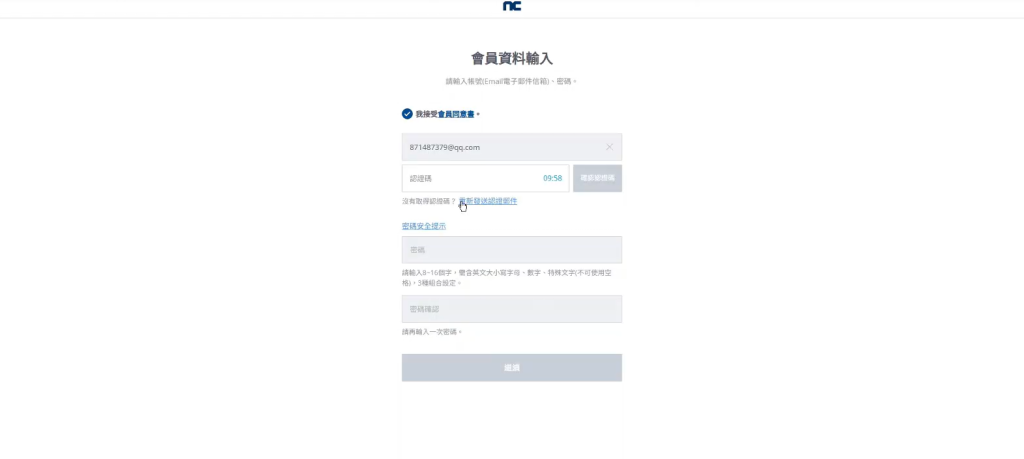
Task: Click the subtitle mentioning Email電子郵件信箱
Action: coord(512,82)
